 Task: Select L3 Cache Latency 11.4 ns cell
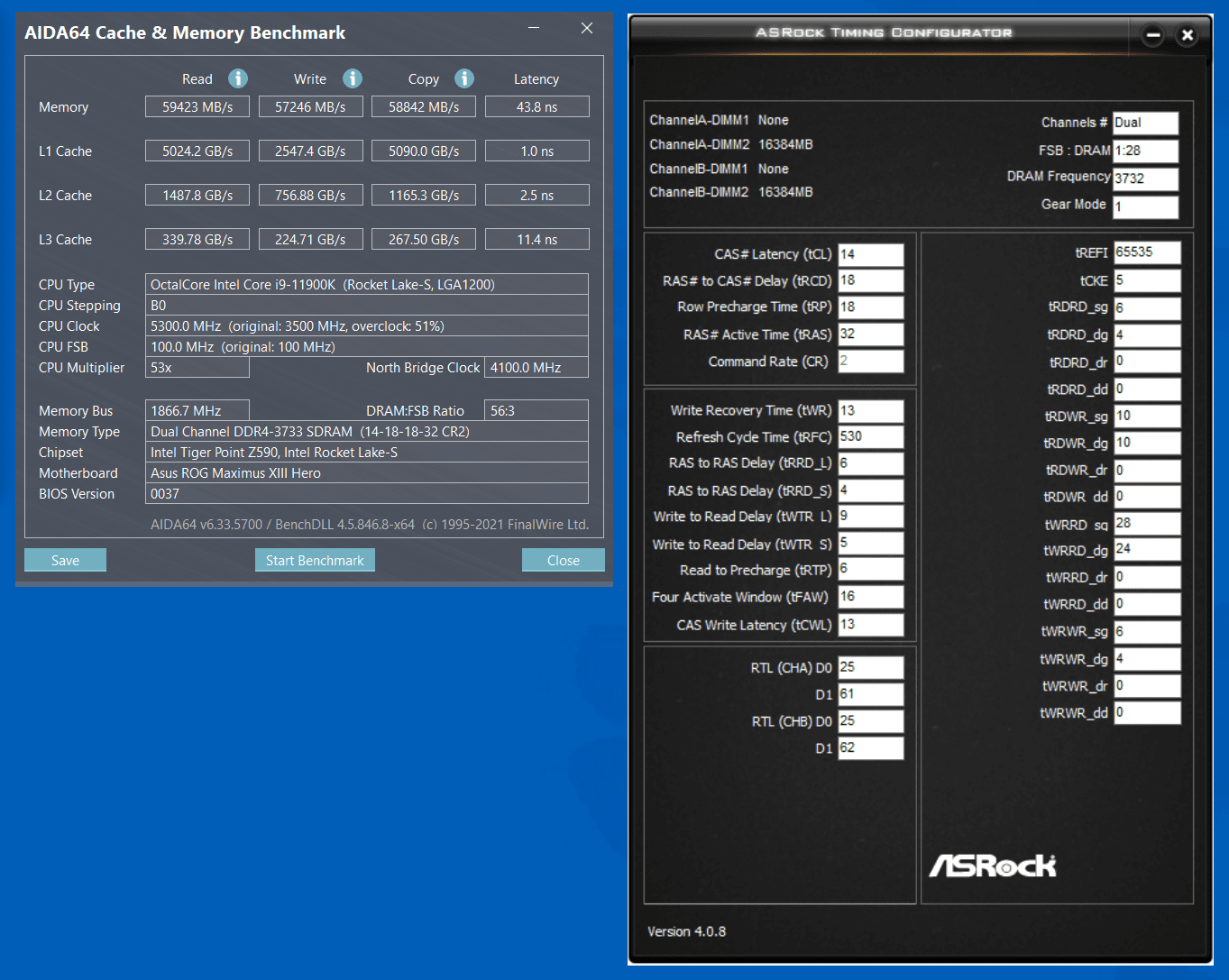(537, 239)
